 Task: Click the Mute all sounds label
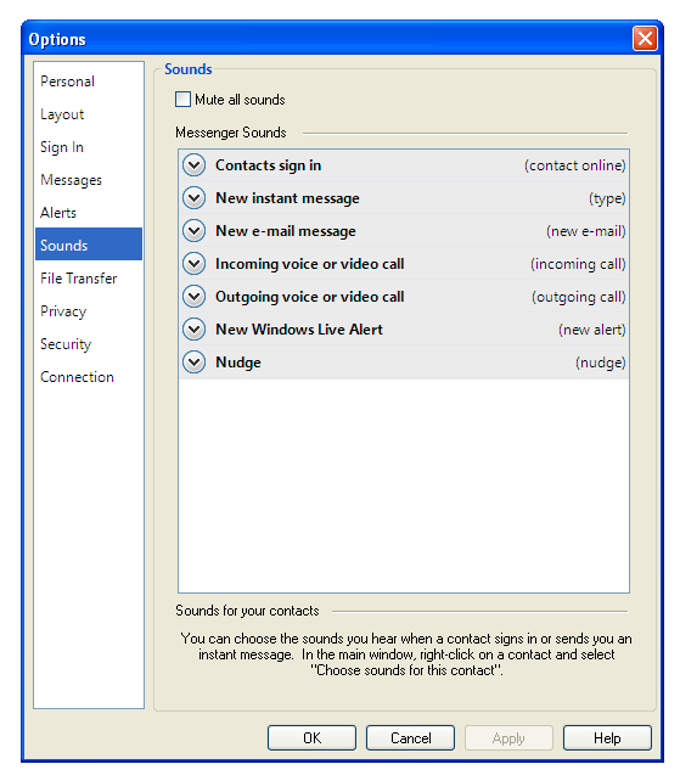click(x=240, y=100)
